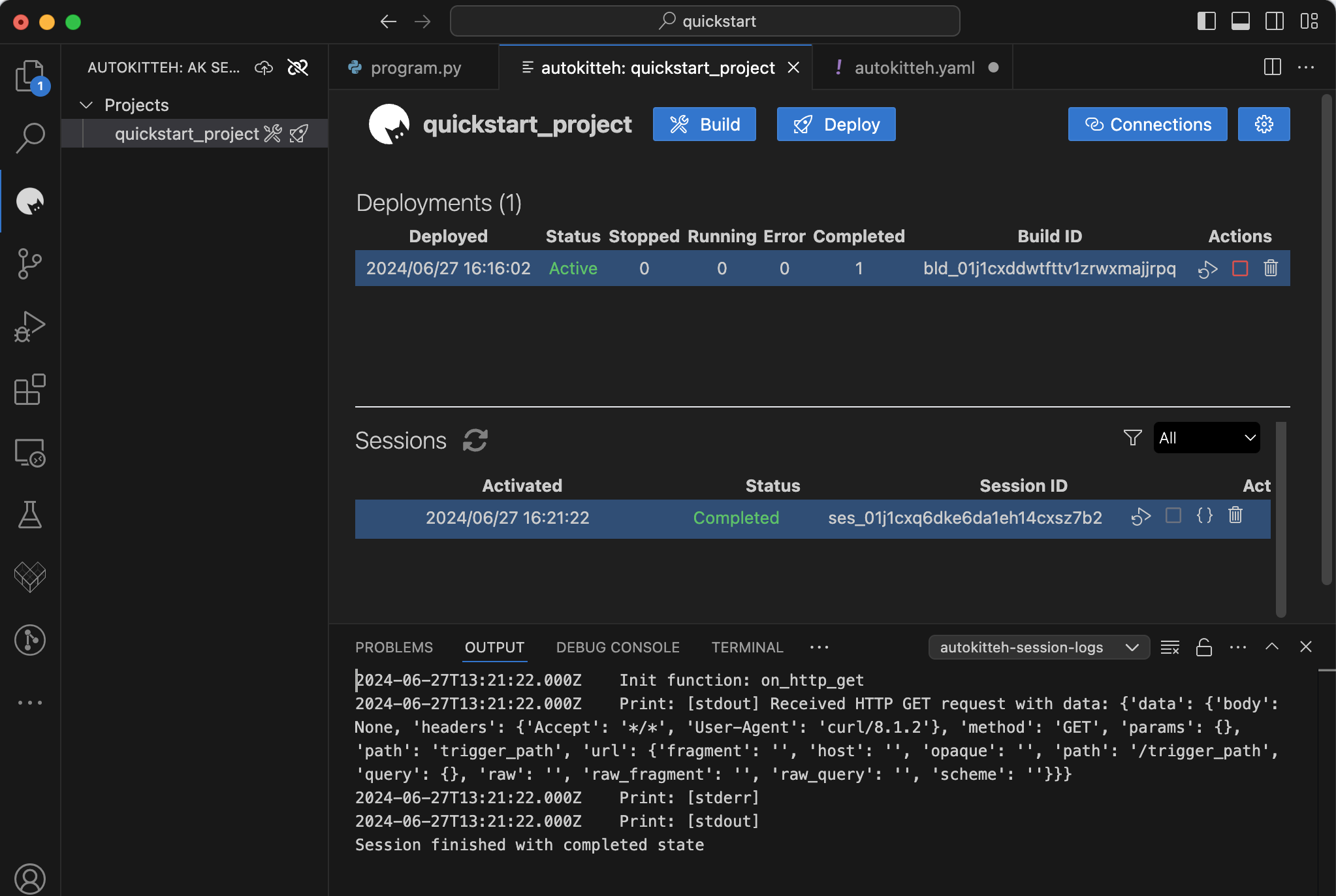Open the GitLens diamond icon in activity bar

point(30,577)
